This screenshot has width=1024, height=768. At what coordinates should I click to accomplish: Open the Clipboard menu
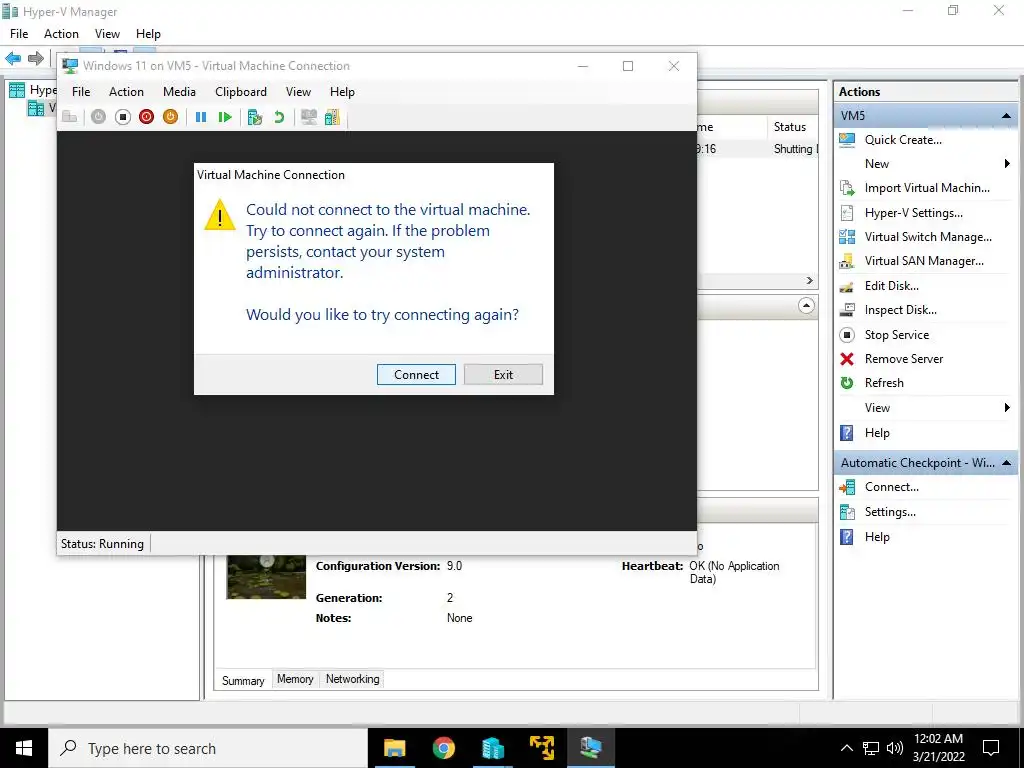click(x=241, y=91)
